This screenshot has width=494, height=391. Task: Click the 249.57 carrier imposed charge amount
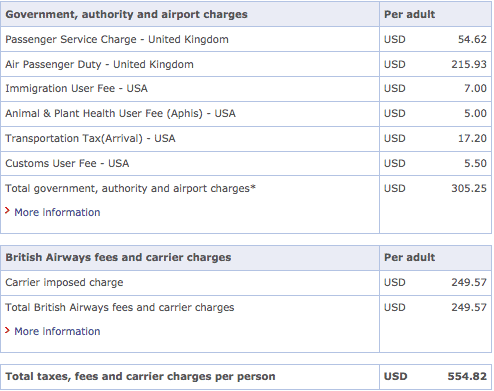coord(469,282)
